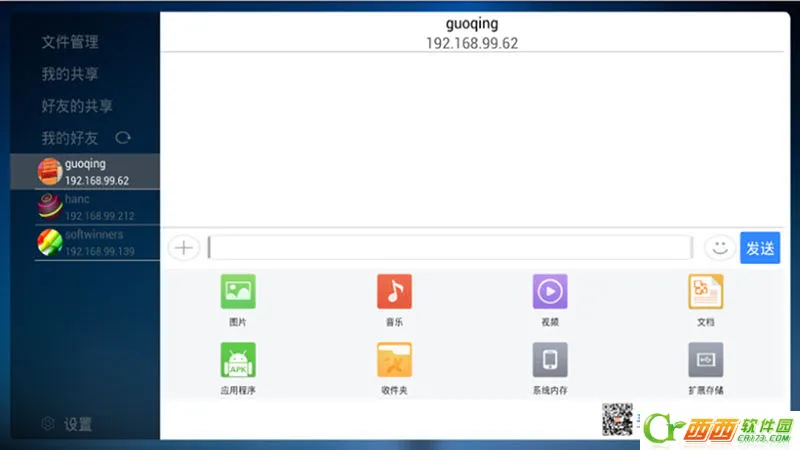Open the 收件夹 inbox folder icon

[x=394, y=359]
